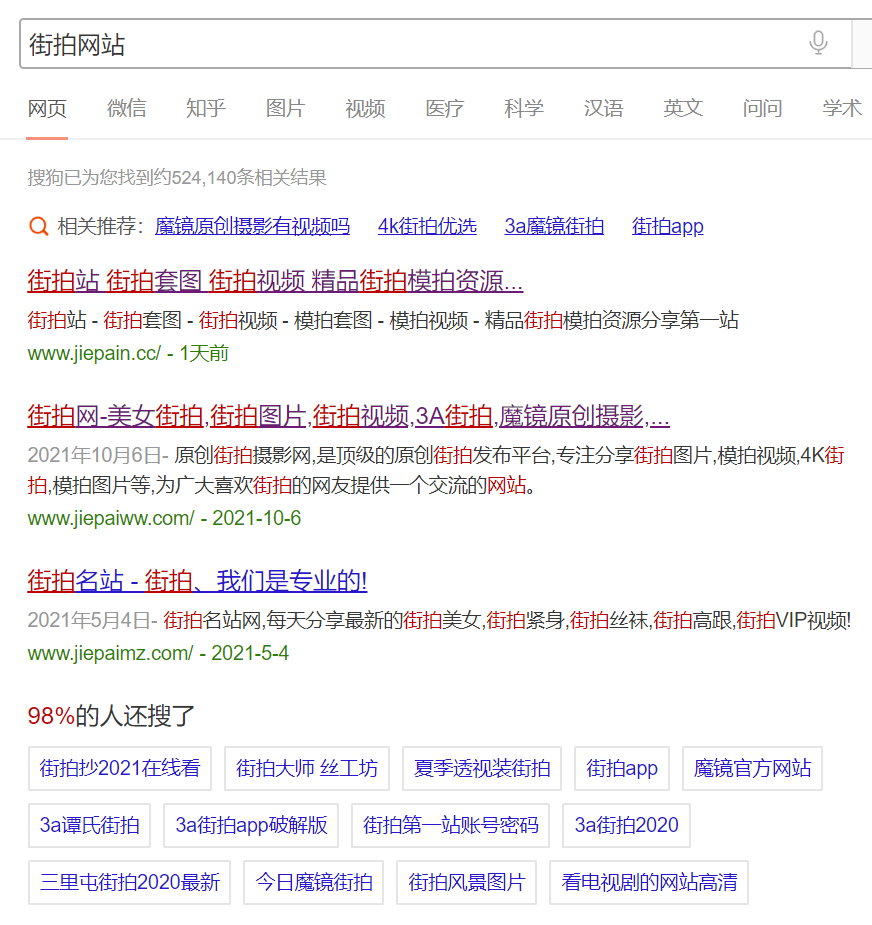Click the result count text 搜狗已为您找到约524,140条相关结果
This screenshot has width=872, height=925.
pyautogui.click(x=177, y=178)
